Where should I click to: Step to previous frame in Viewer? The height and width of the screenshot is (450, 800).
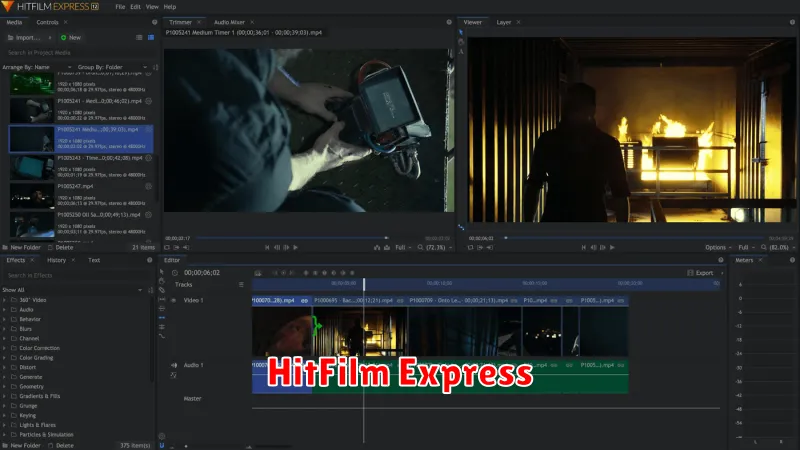pos(593,247)
